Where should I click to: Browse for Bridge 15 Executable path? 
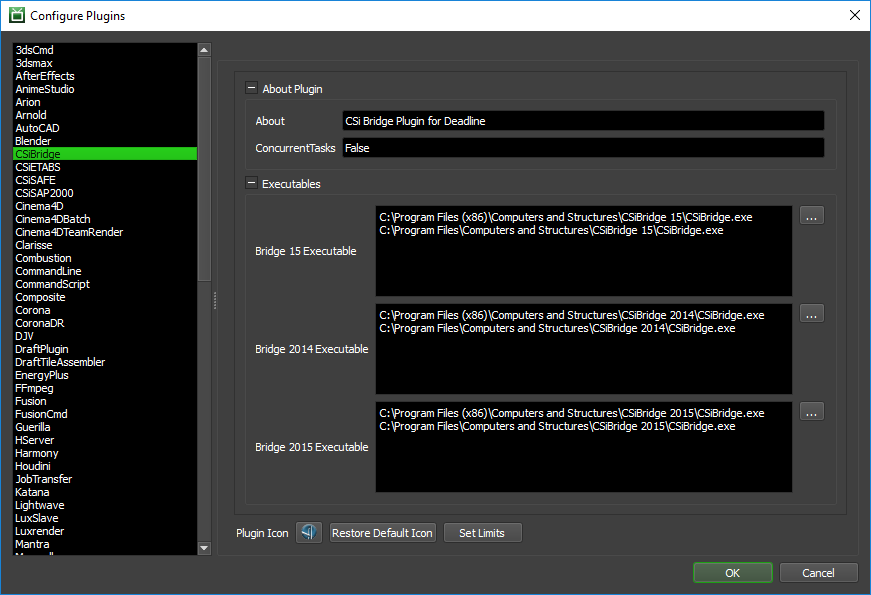811,216
